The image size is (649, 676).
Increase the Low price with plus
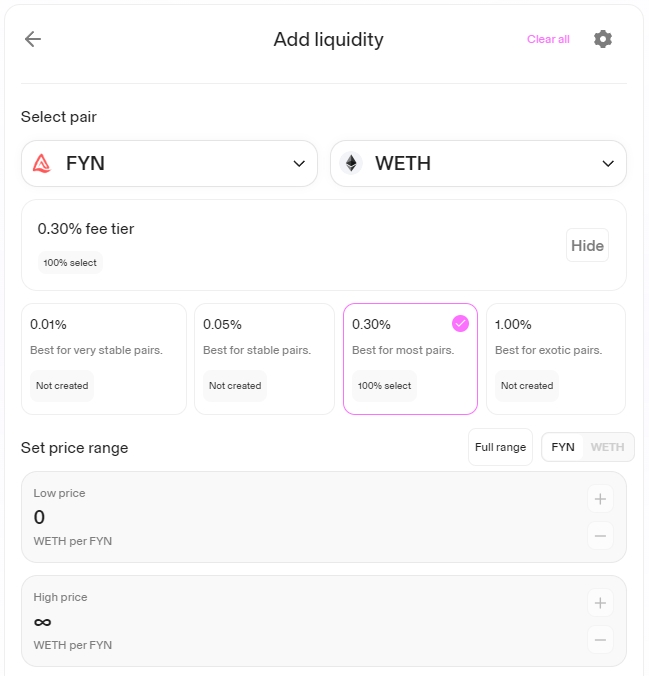(x=600, y=499)
